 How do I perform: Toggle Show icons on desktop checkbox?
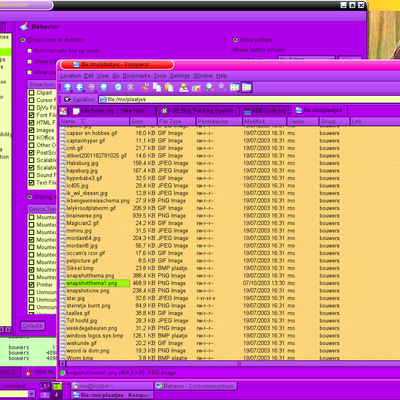(x=23, y=40)
